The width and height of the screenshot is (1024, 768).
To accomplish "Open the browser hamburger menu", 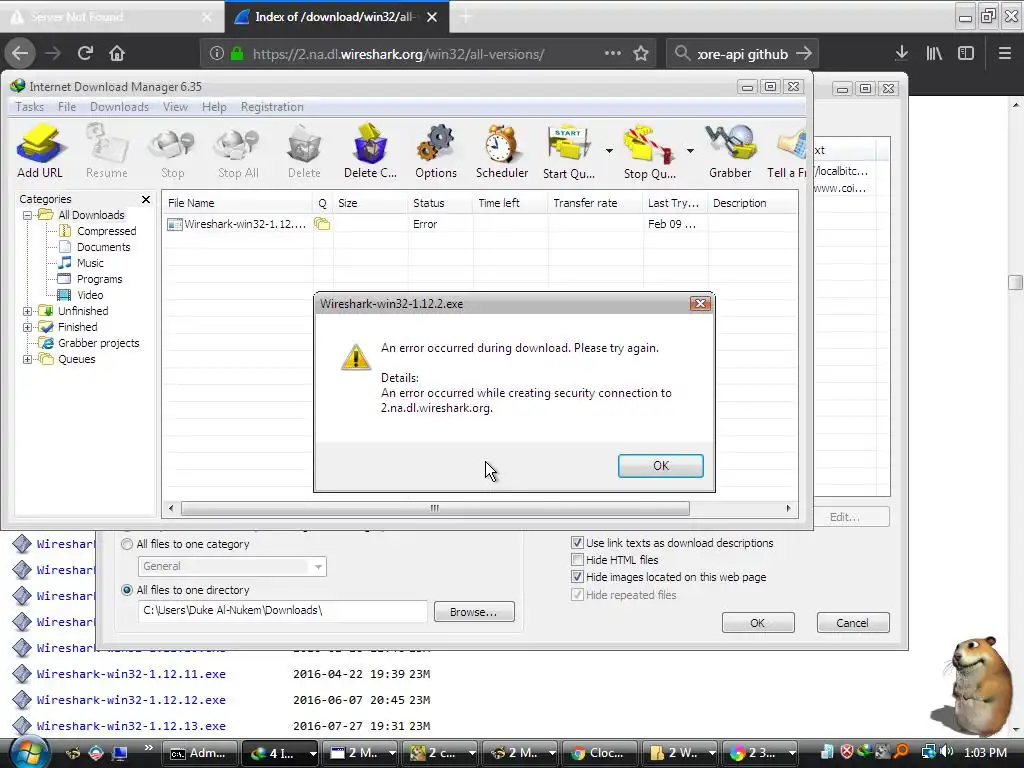I will (x=1005, y=54).
